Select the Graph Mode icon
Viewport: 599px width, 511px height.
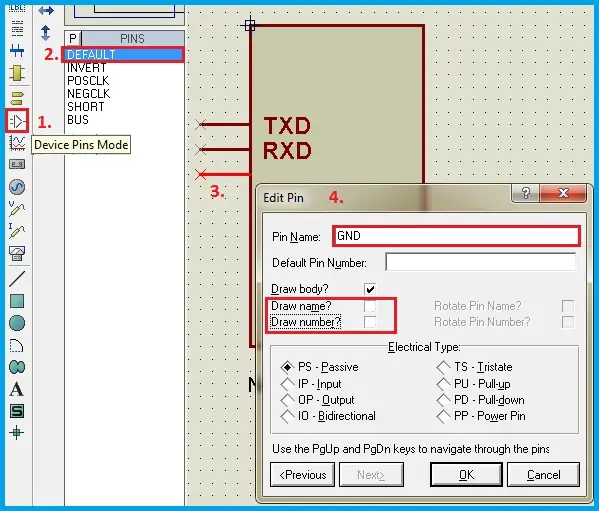click(17, 143)
